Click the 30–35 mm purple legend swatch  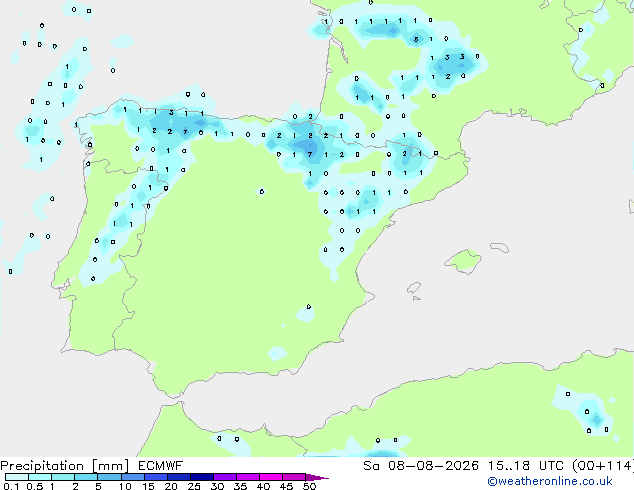224,477
